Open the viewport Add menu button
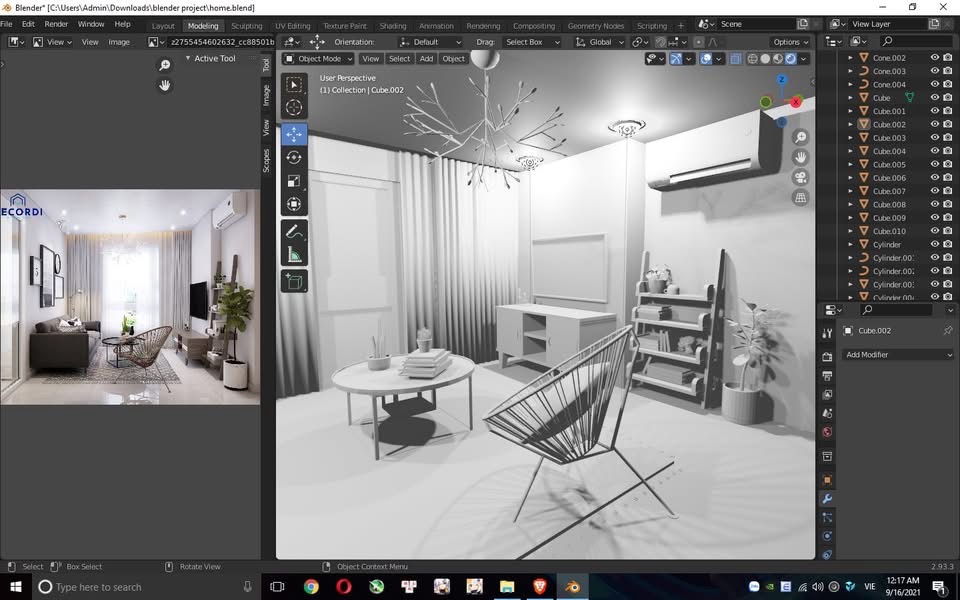The width and height of the screenshot is (960, 600). coord(426,59)
